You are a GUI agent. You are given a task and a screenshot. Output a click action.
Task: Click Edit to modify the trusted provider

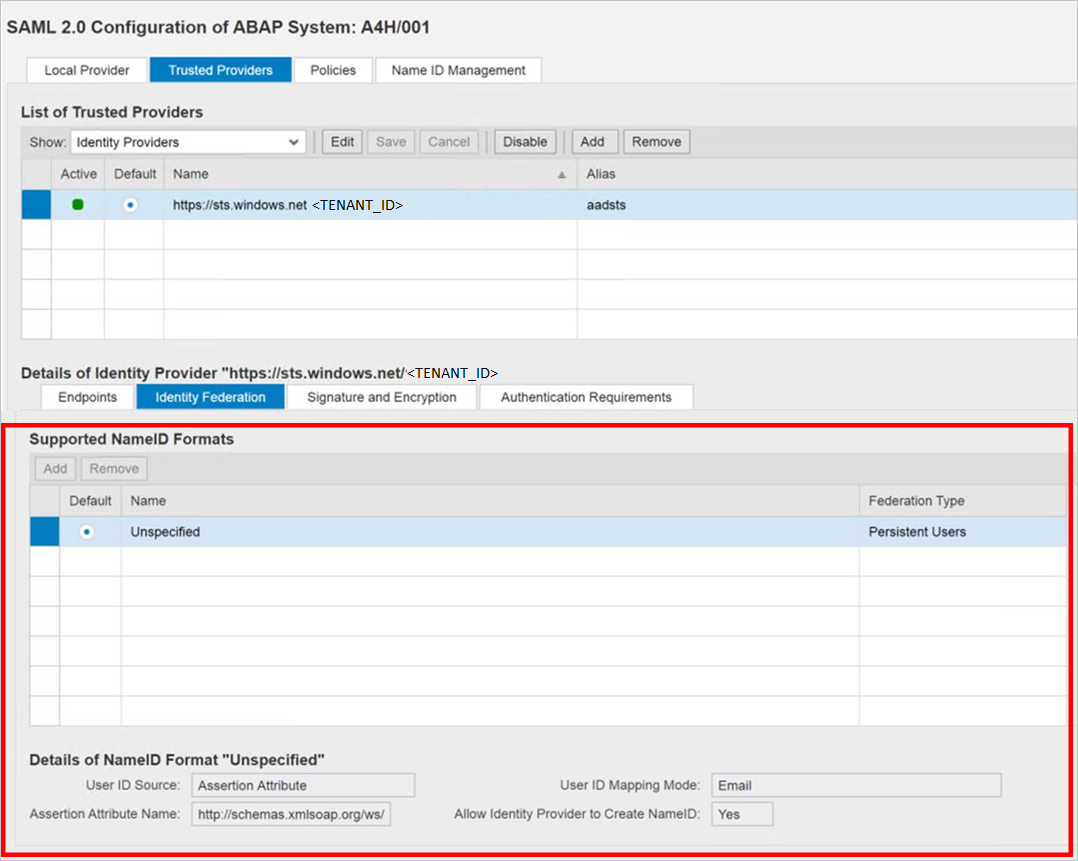pos(341,141)
